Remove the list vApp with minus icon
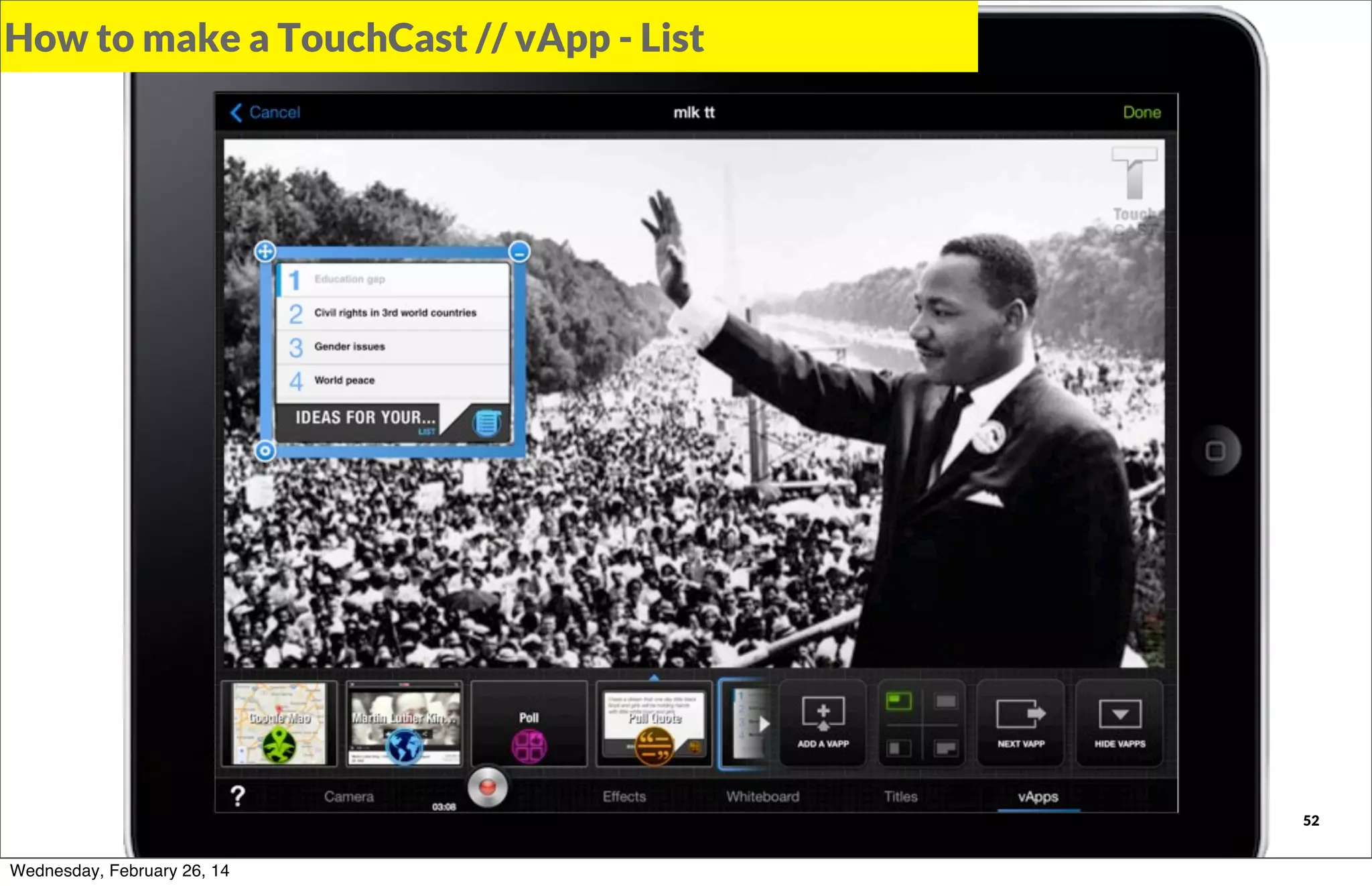This screenshot has height=886, width=1372. coord(519,252)
